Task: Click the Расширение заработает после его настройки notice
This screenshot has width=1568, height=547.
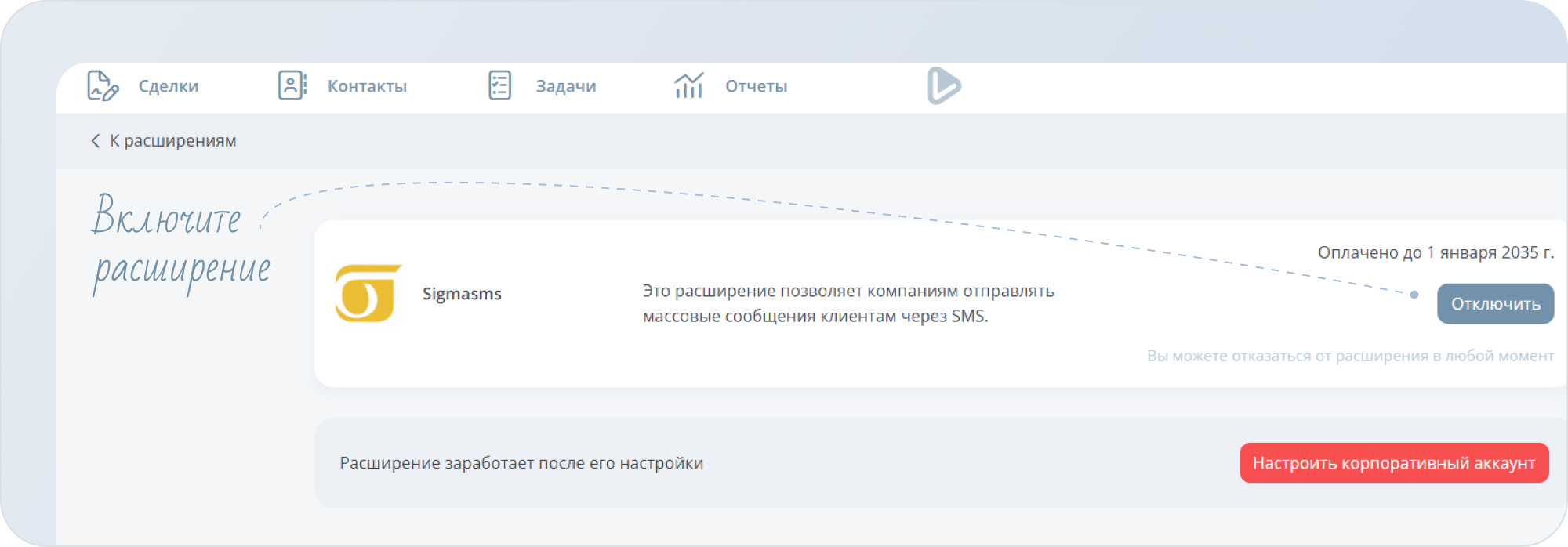Action: pyautogui.click(x=521, y=463)
